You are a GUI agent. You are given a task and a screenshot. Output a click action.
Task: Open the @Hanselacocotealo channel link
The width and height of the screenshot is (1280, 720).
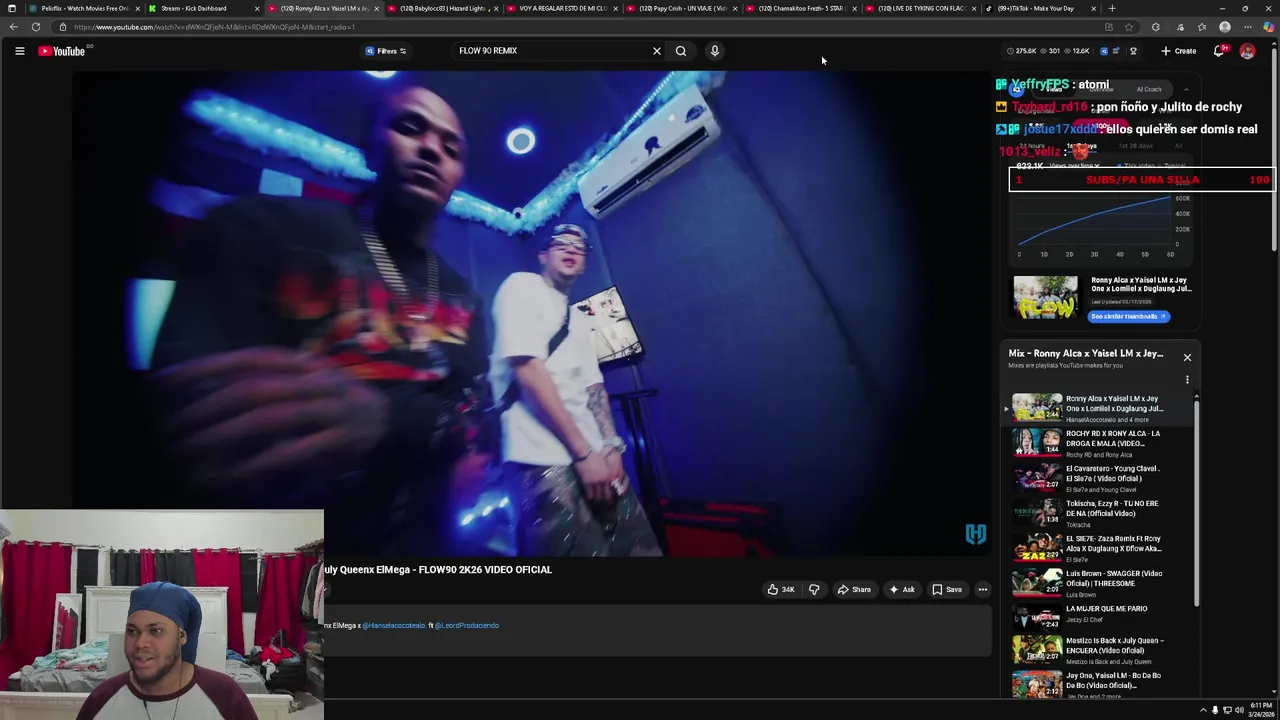tap(394, 626)
